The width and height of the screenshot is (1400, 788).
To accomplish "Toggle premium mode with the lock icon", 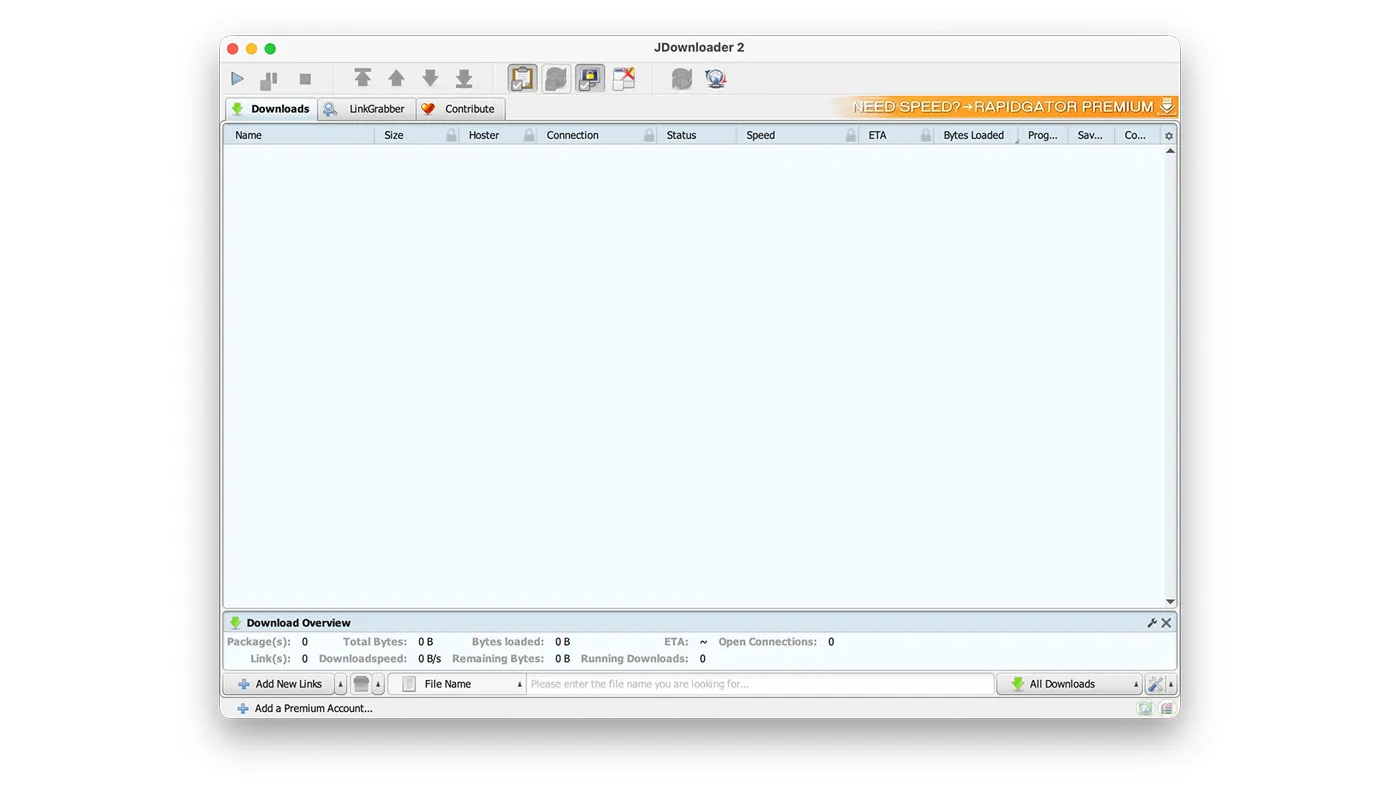I will click(x=590, y=78).
